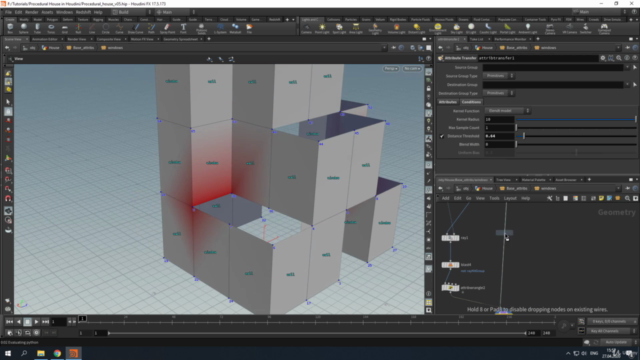Add a Volume Light from shelf

click(x=396, y=29)
